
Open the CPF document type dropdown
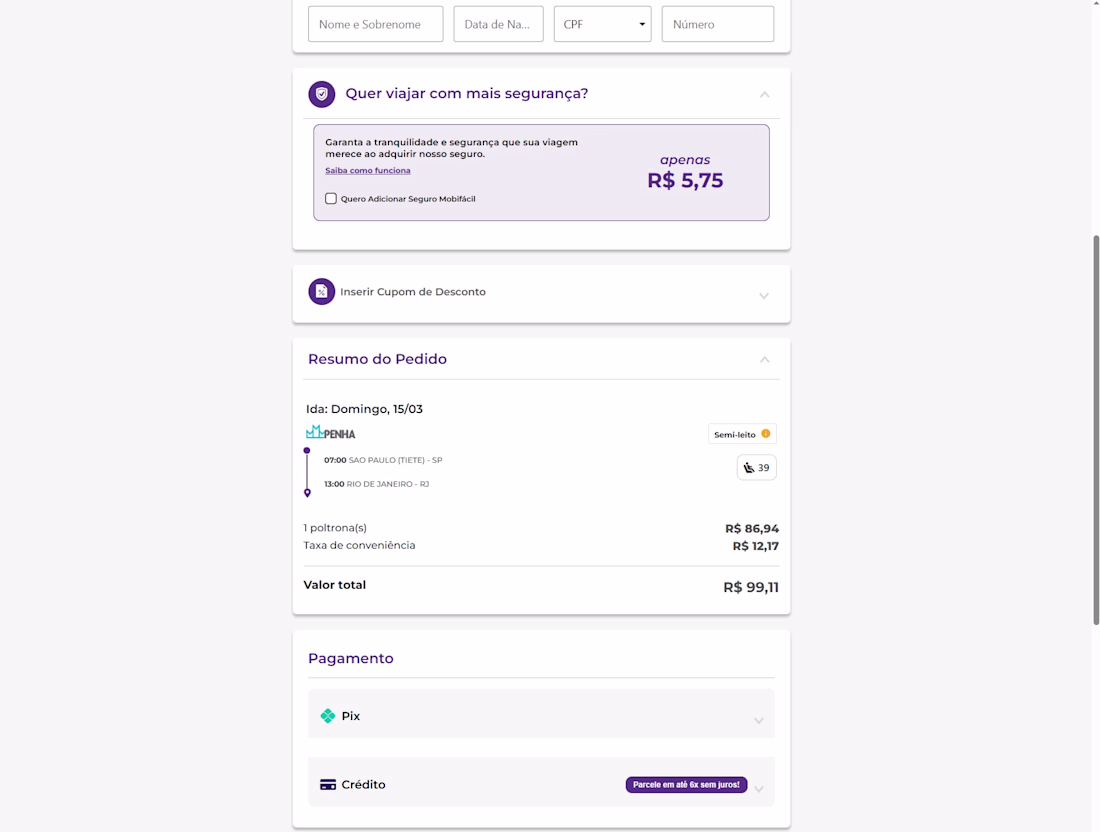[603, 24]
